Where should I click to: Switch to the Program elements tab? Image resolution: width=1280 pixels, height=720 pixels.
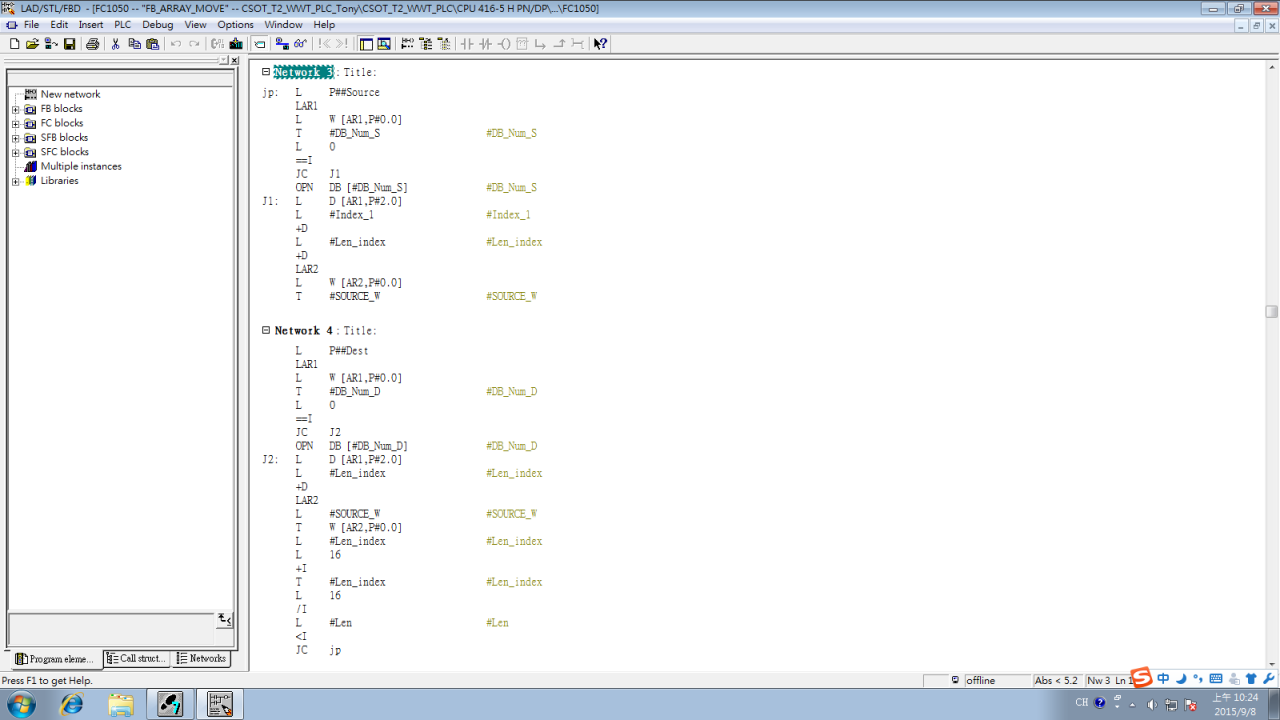click(x=55, y=659)
